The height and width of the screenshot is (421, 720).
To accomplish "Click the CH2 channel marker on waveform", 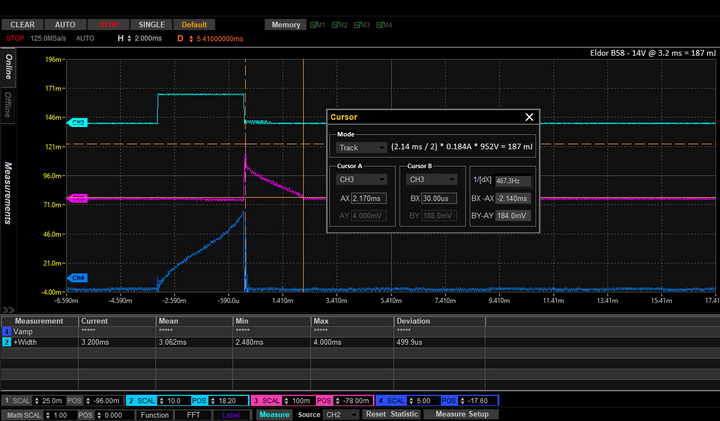I will (79, 122).
